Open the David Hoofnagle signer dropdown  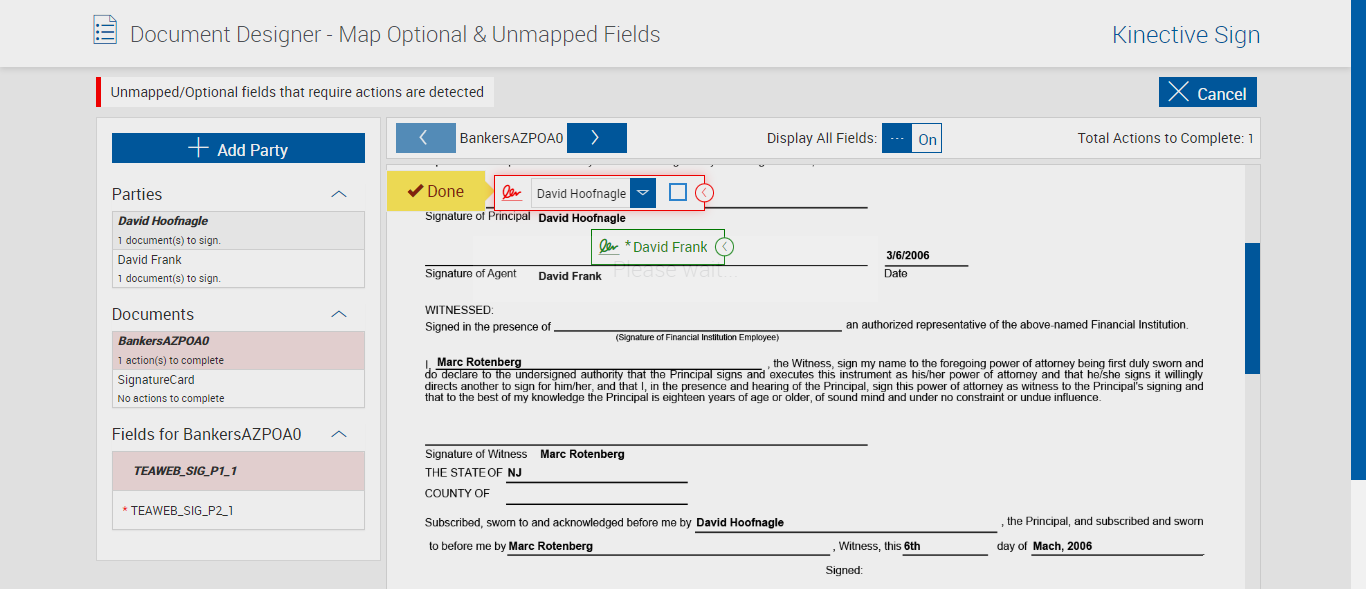644,193
